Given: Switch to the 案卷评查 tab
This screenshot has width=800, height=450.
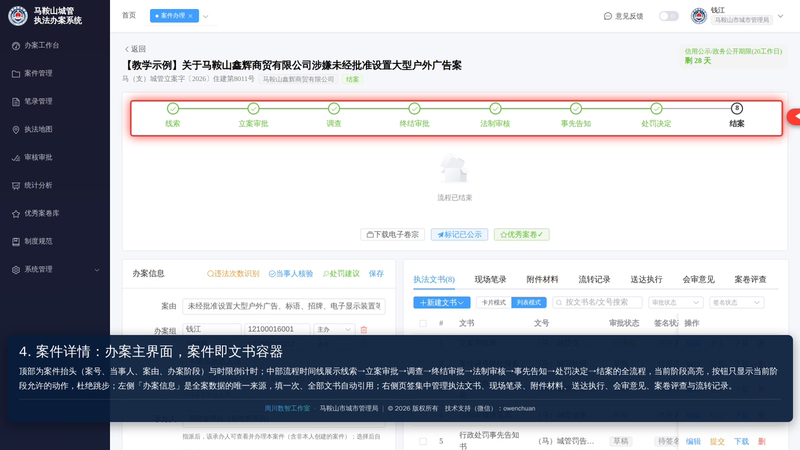Looking at the screenshot, I should 751,280.
